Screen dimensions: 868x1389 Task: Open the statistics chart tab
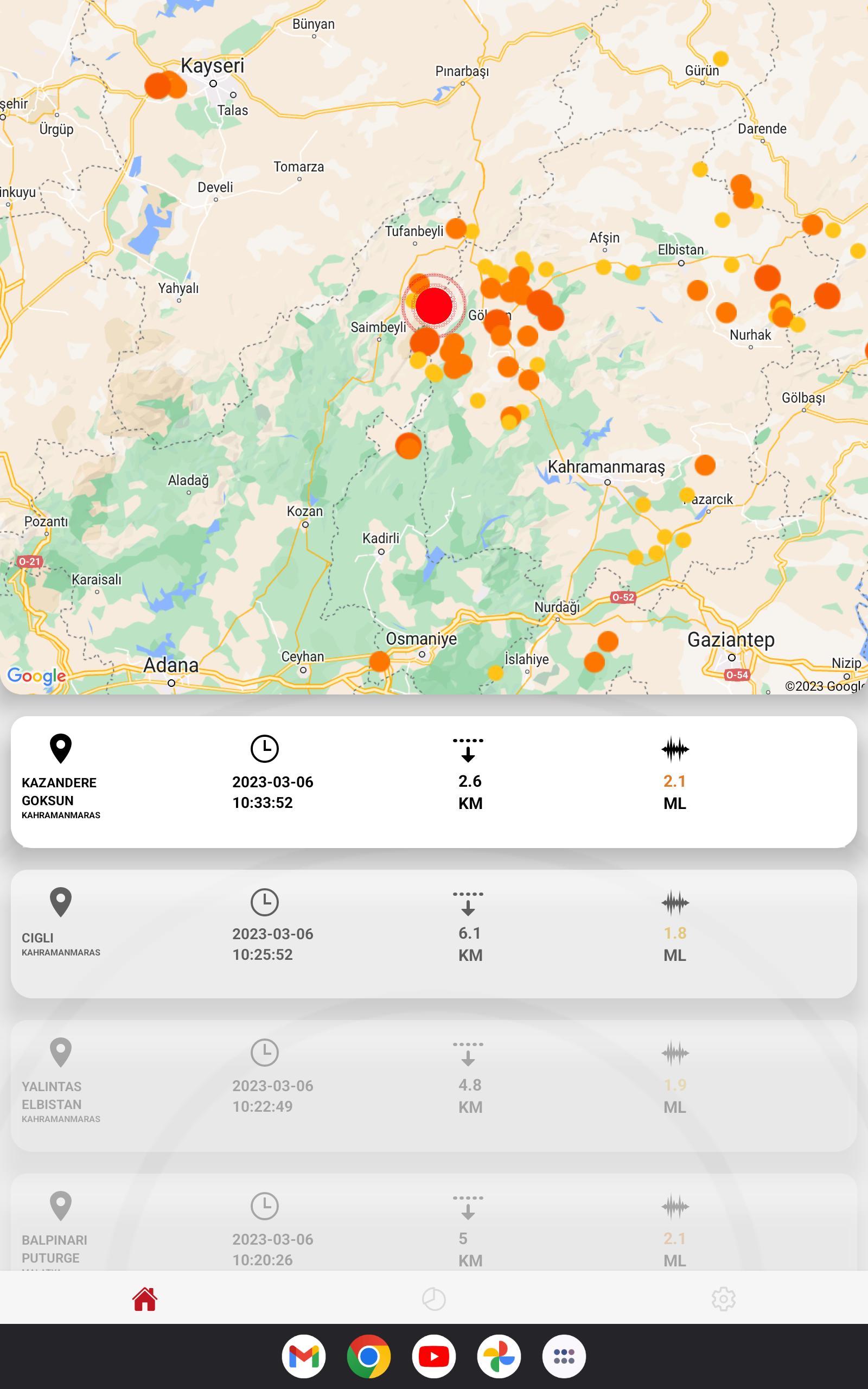(x=433, y=1299)
